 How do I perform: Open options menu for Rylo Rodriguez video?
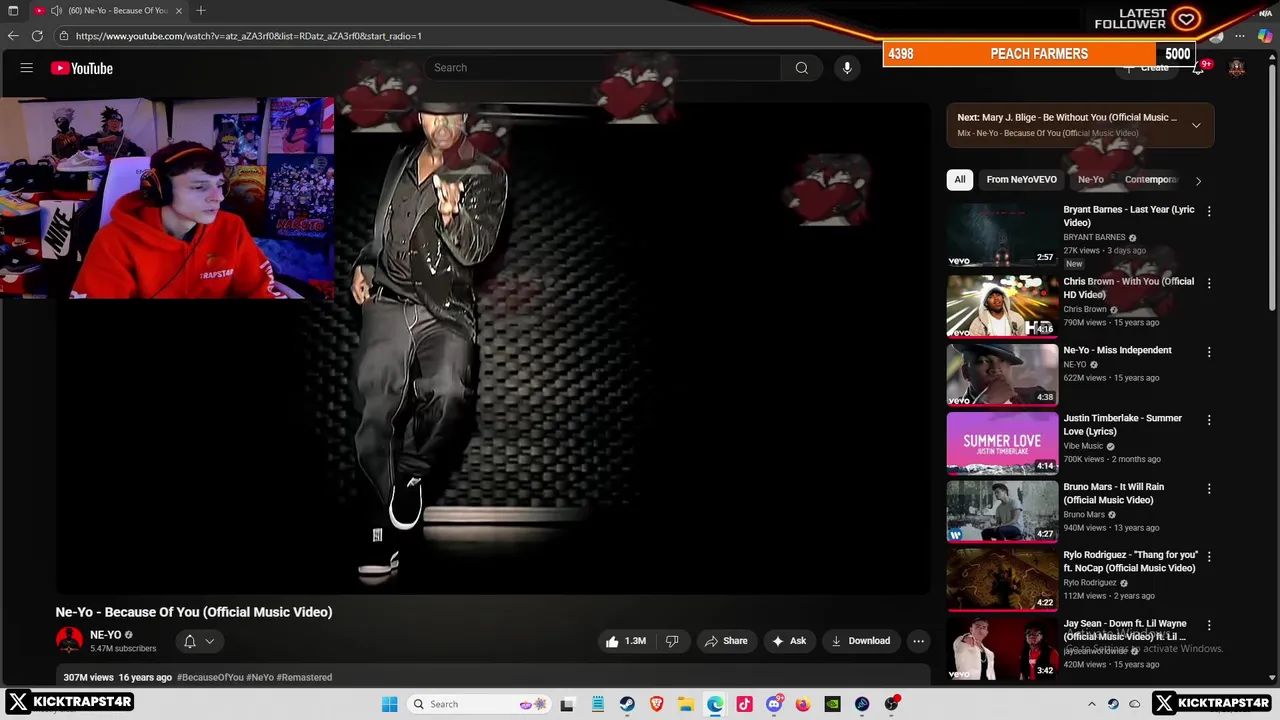coord(1209,556)
